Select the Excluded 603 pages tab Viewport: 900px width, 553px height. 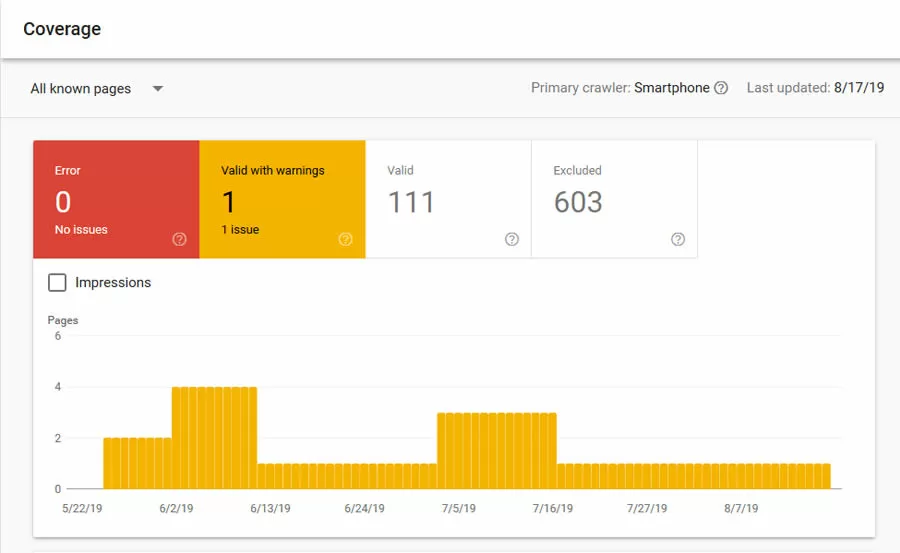(613, 200)
